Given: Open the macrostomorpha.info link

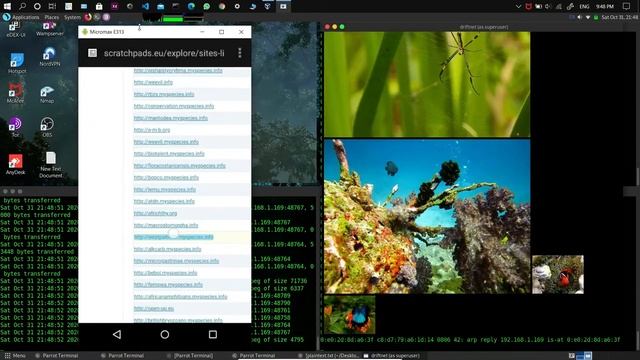Looking at the screenshot, I should click(x=166, y=225).
